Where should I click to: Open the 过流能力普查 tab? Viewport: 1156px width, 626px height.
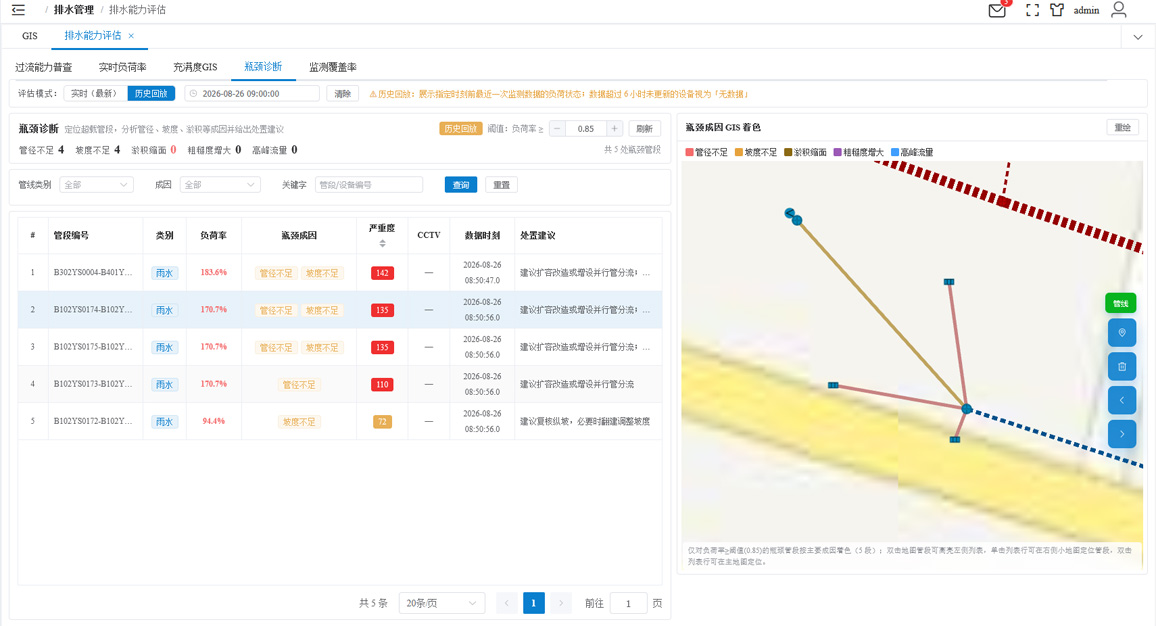[x=43, y=67]
